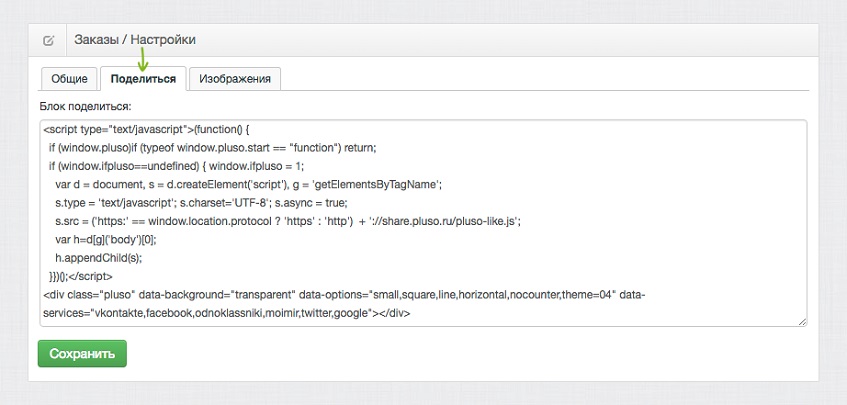Click the line starting with <script type="text/javascript">
The width and height of the screenshot is (847, 405).
(x=146, y=130)
